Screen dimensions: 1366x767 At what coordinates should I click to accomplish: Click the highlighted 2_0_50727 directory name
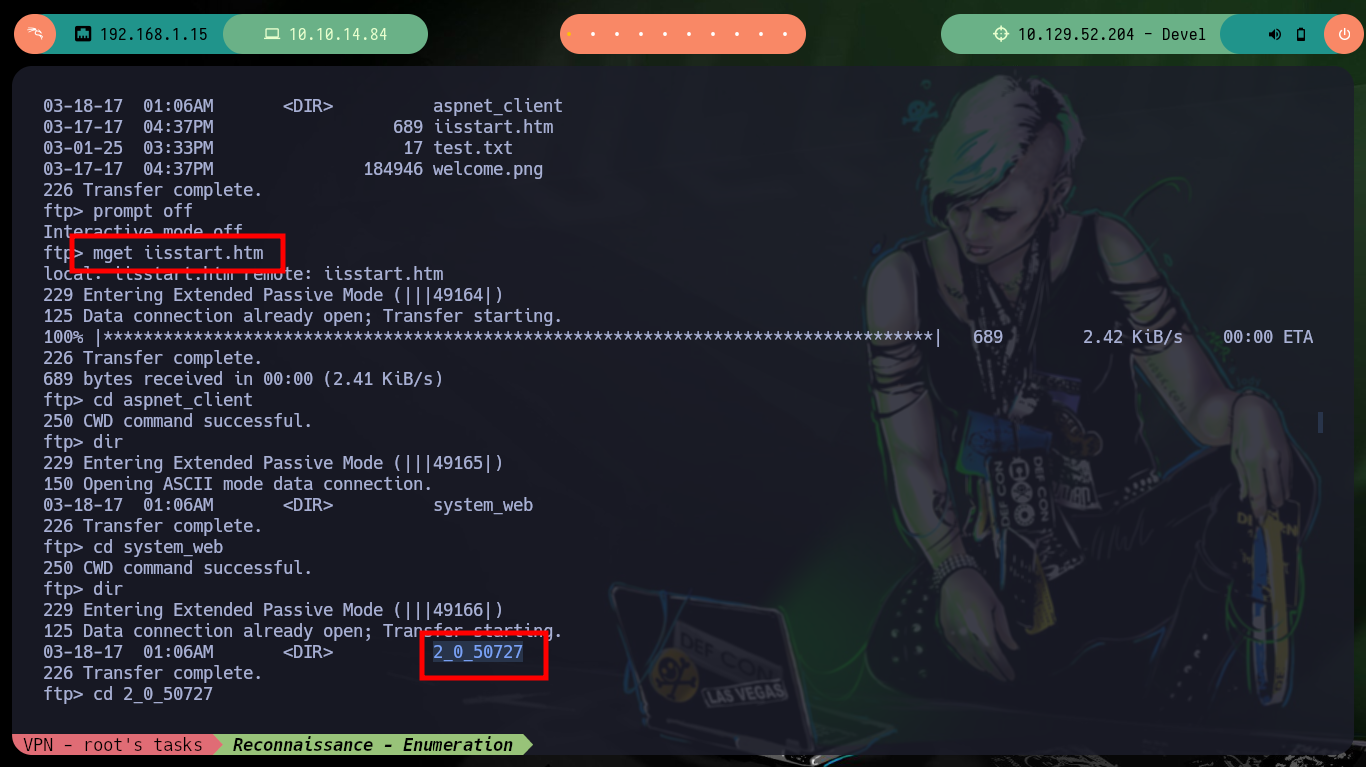click(x=478, y=652)
